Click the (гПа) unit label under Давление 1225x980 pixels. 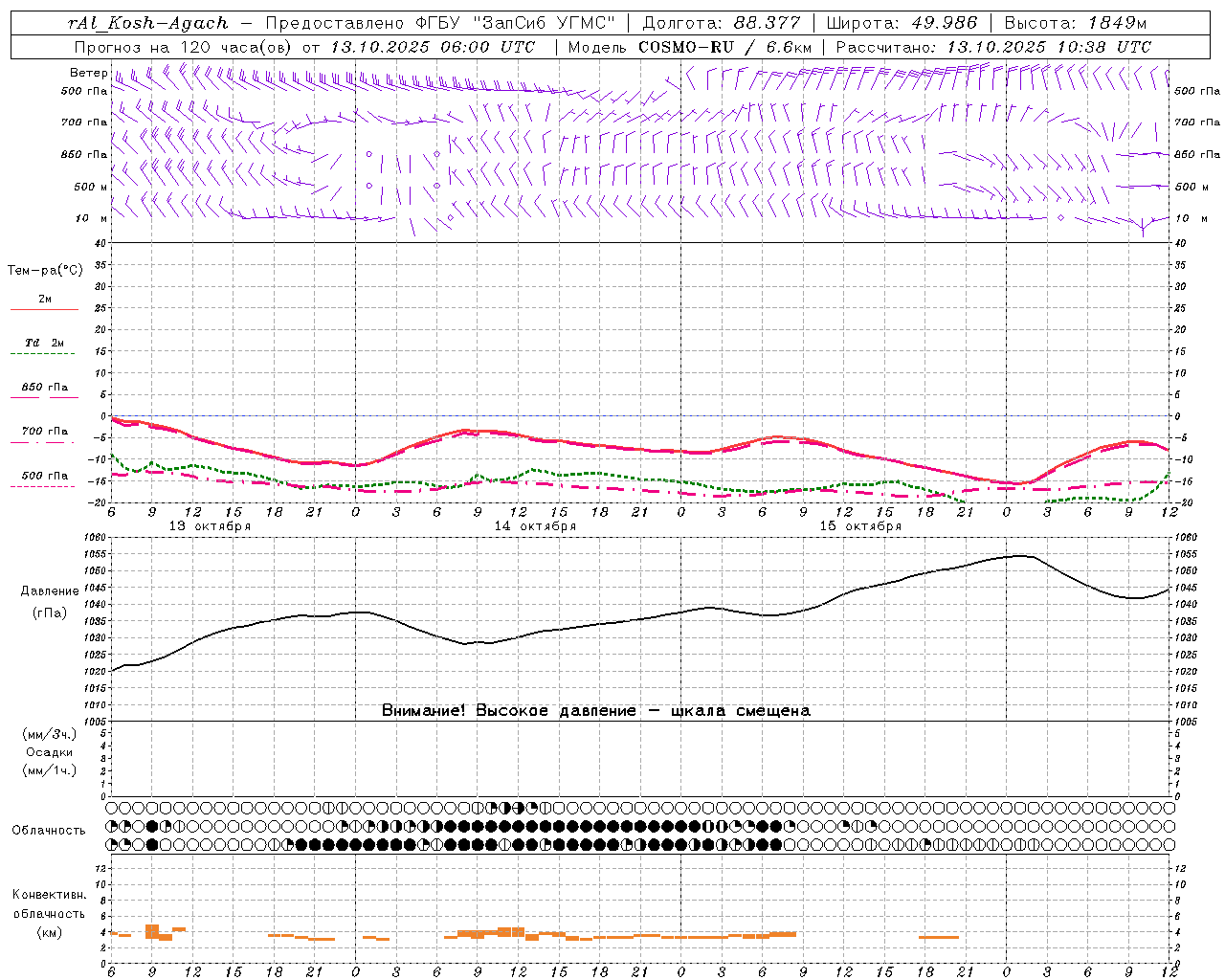point(50,612)
